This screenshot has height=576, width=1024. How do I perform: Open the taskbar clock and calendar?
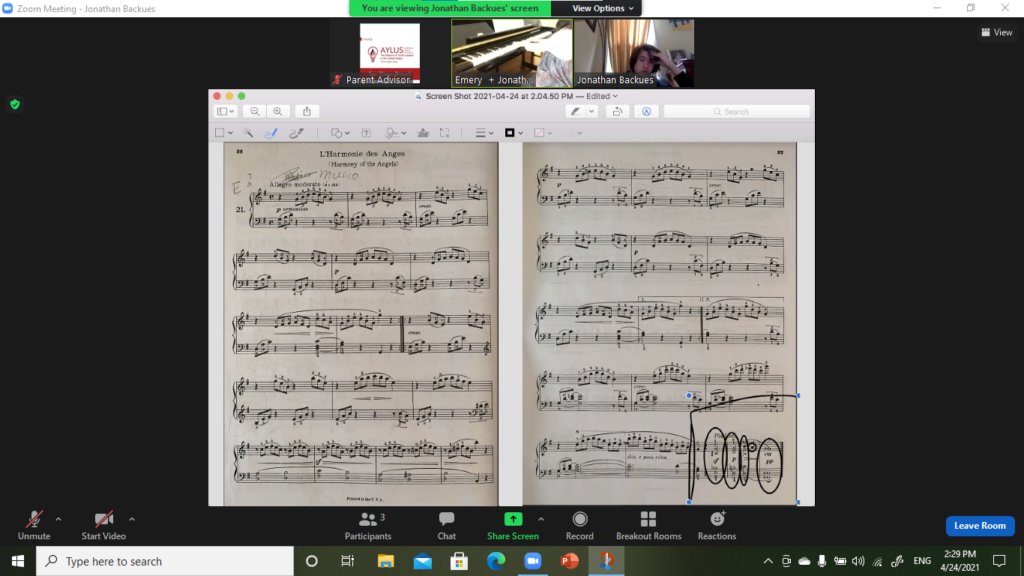click(x=959, y=561)
